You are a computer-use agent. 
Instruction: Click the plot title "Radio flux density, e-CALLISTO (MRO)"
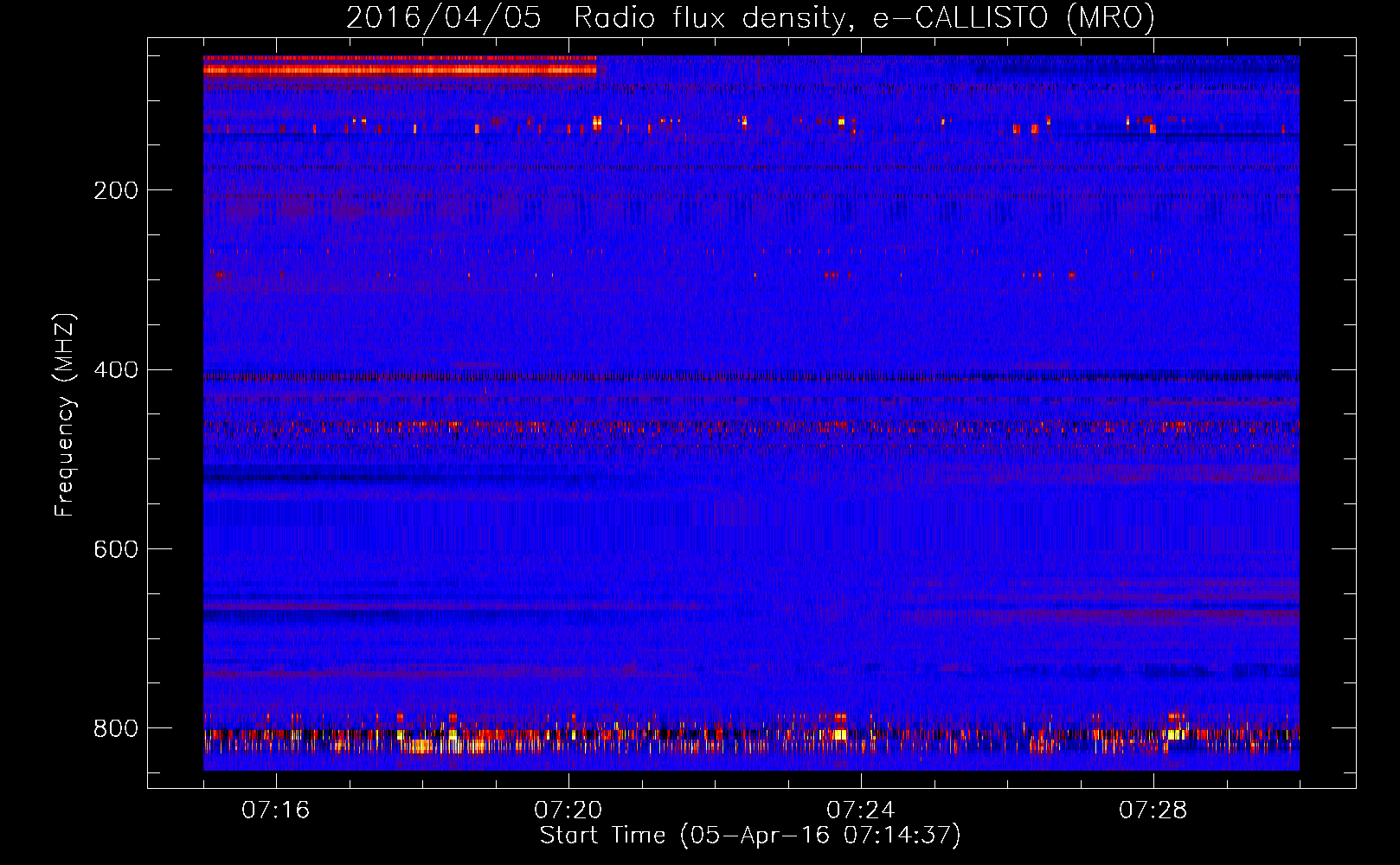864,18
